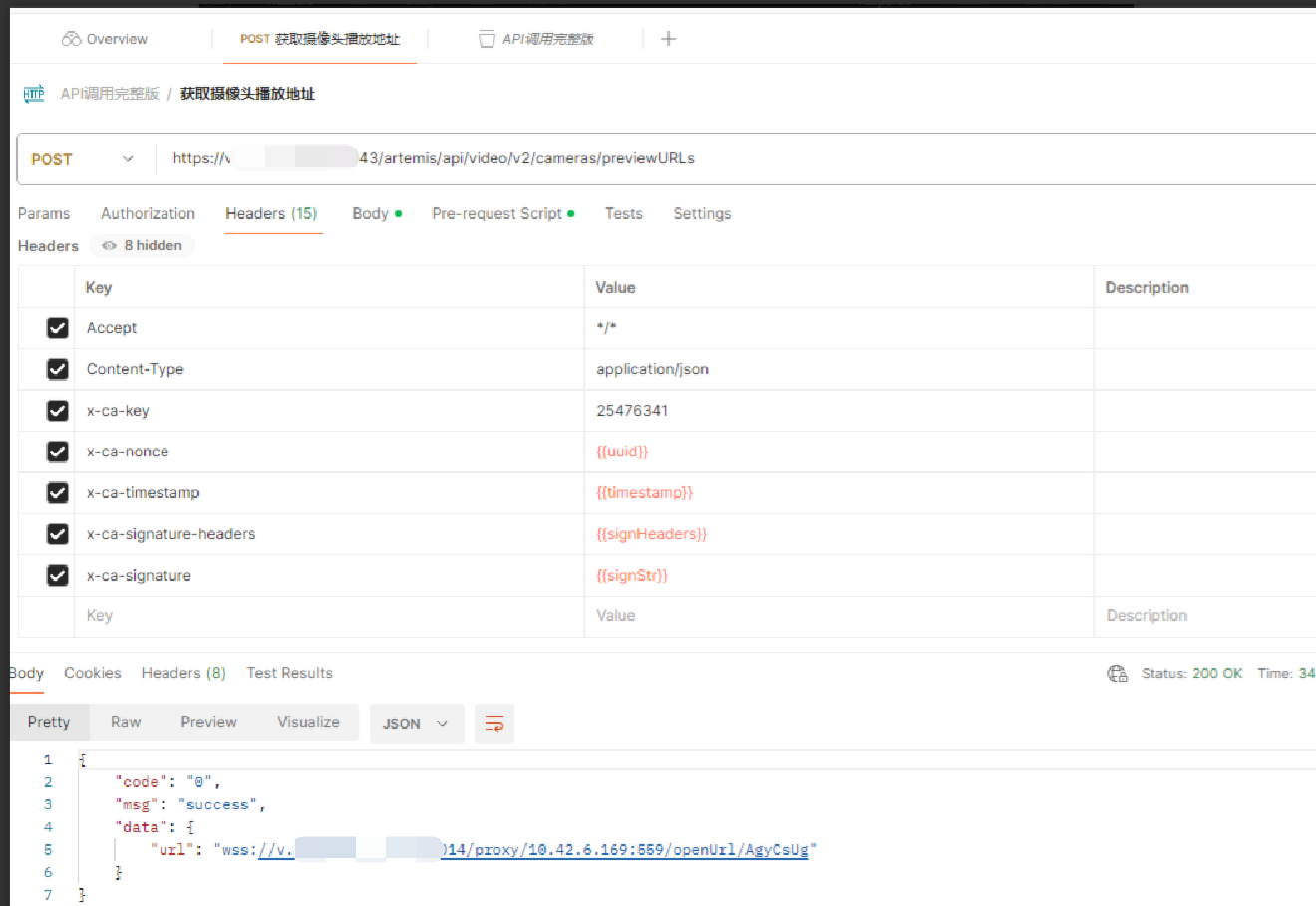
Task: Open the Pre-request Script tab
Action: click(x=496, y=214)
